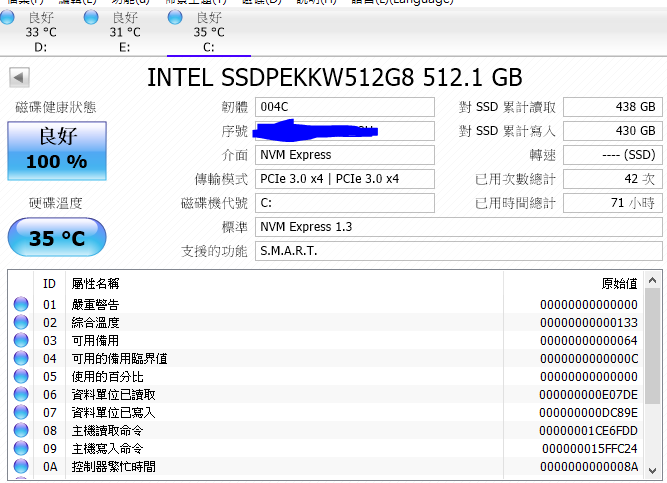Select the 主機寫入命令 attribute row

(x=325, y=448)
